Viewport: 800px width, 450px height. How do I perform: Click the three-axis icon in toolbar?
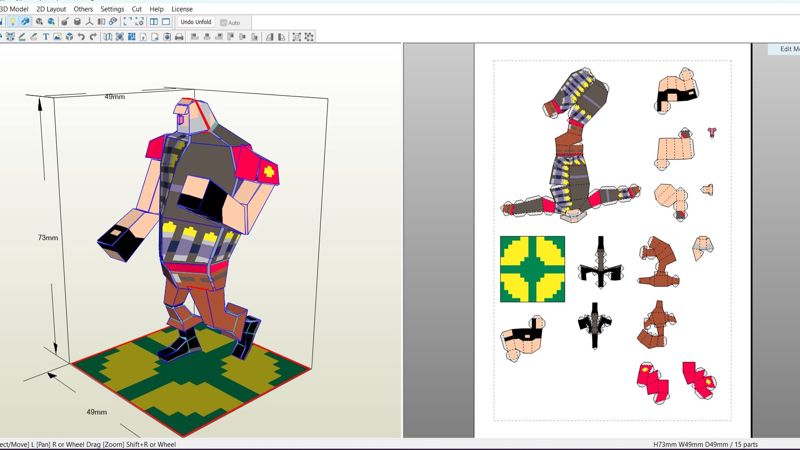pos(89,22)
